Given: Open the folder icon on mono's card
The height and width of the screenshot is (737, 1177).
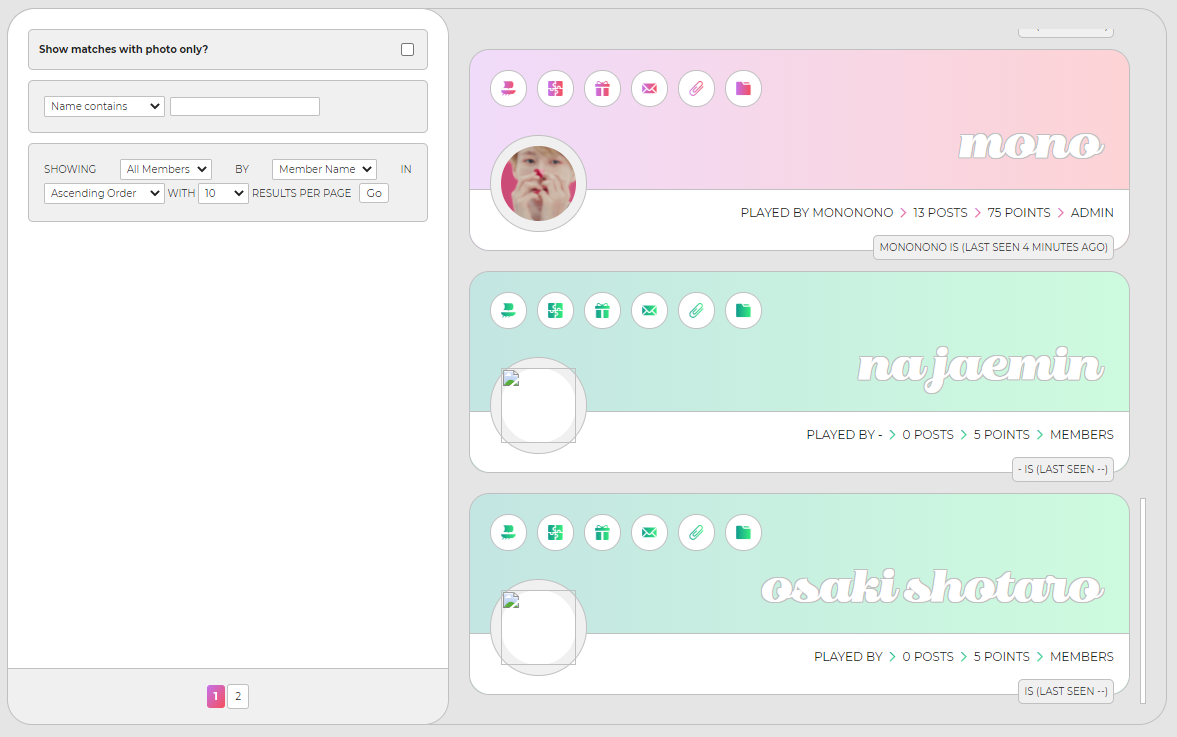Looking at the screenshot, I should click(743, 89).
